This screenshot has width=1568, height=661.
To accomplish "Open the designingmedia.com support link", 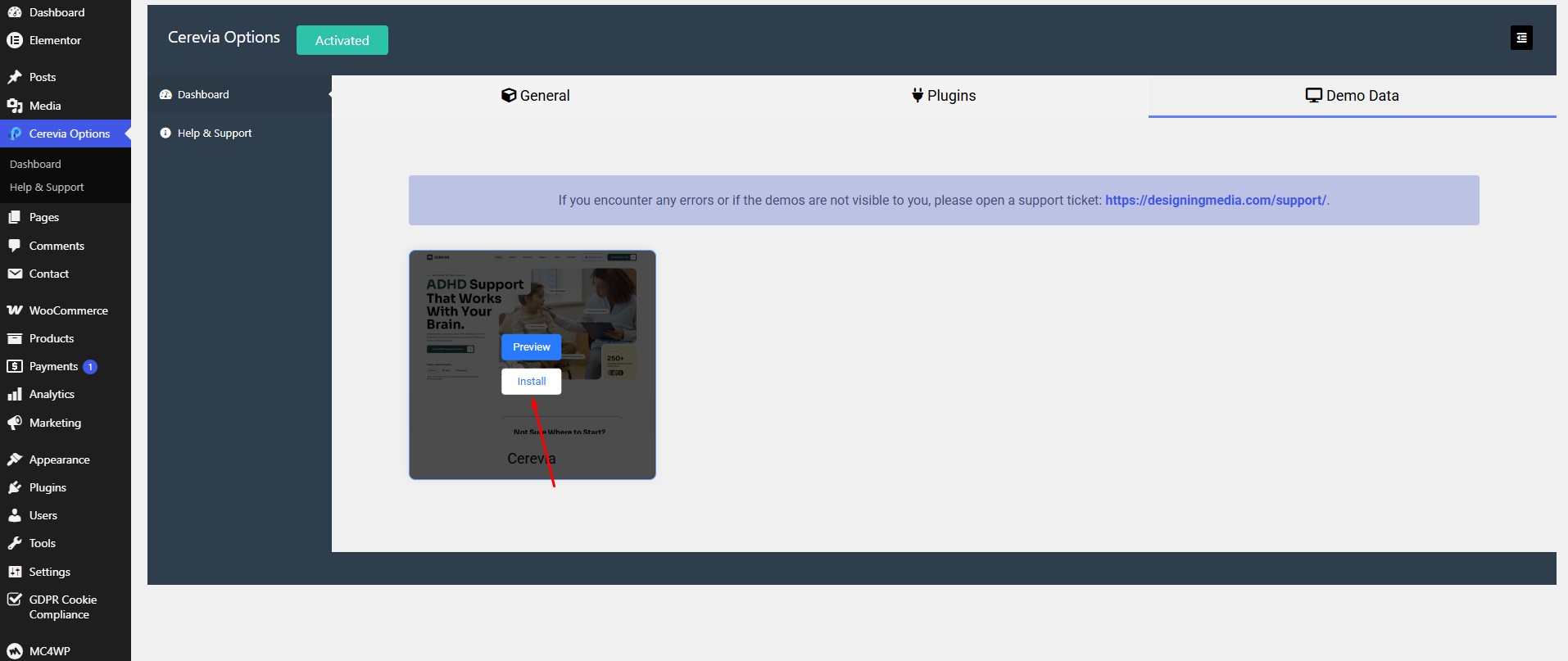I will tap(1216, 200).
